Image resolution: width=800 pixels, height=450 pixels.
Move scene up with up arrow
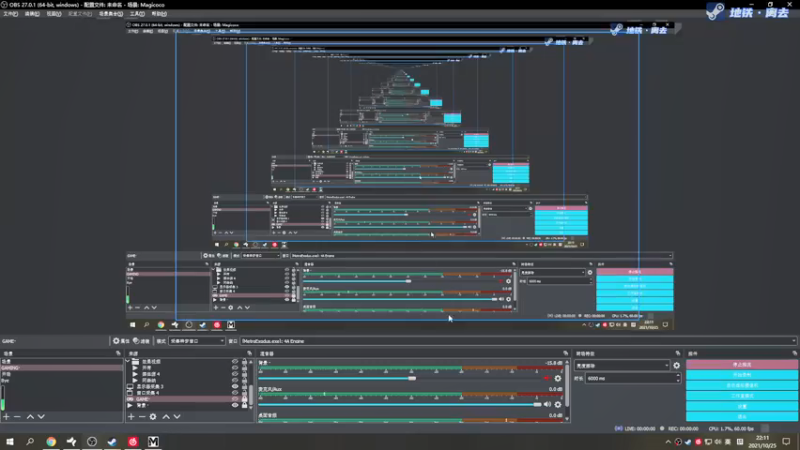(x=30, y=417)
